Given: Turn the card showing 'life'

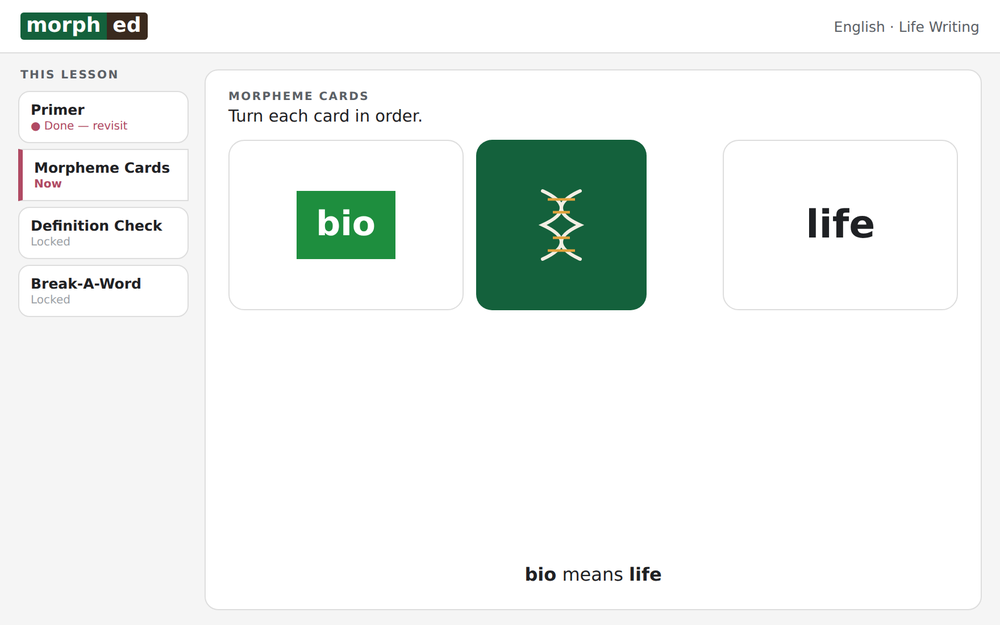Looking at the screenshot, I should coord(840,225).
